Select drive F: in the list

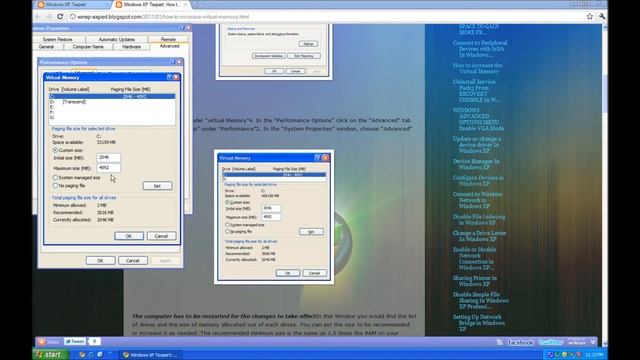coord(112,112)
